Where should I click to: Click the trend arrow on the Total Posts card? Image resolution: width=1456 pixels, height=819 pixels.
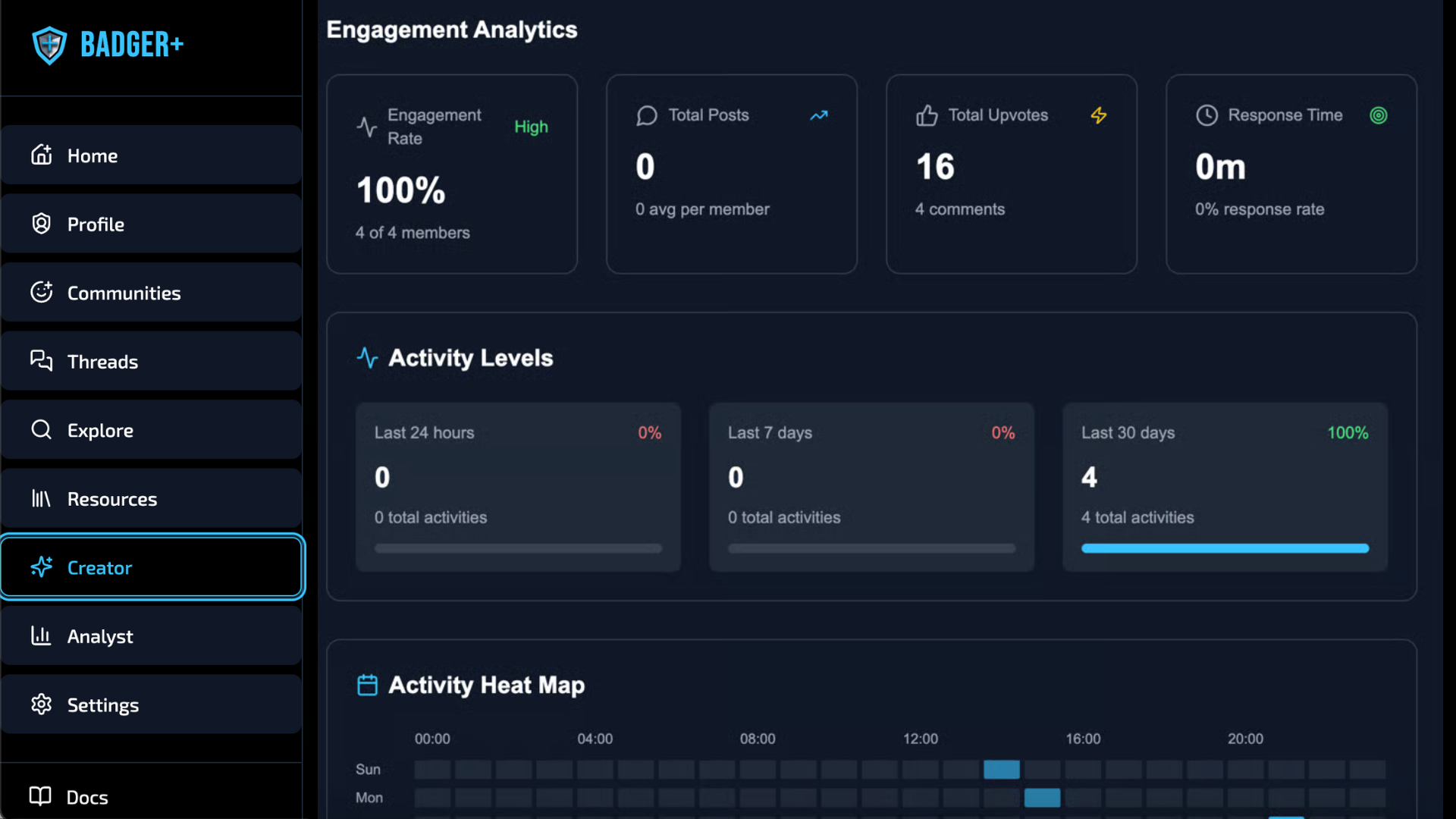[x=819, y=115]
